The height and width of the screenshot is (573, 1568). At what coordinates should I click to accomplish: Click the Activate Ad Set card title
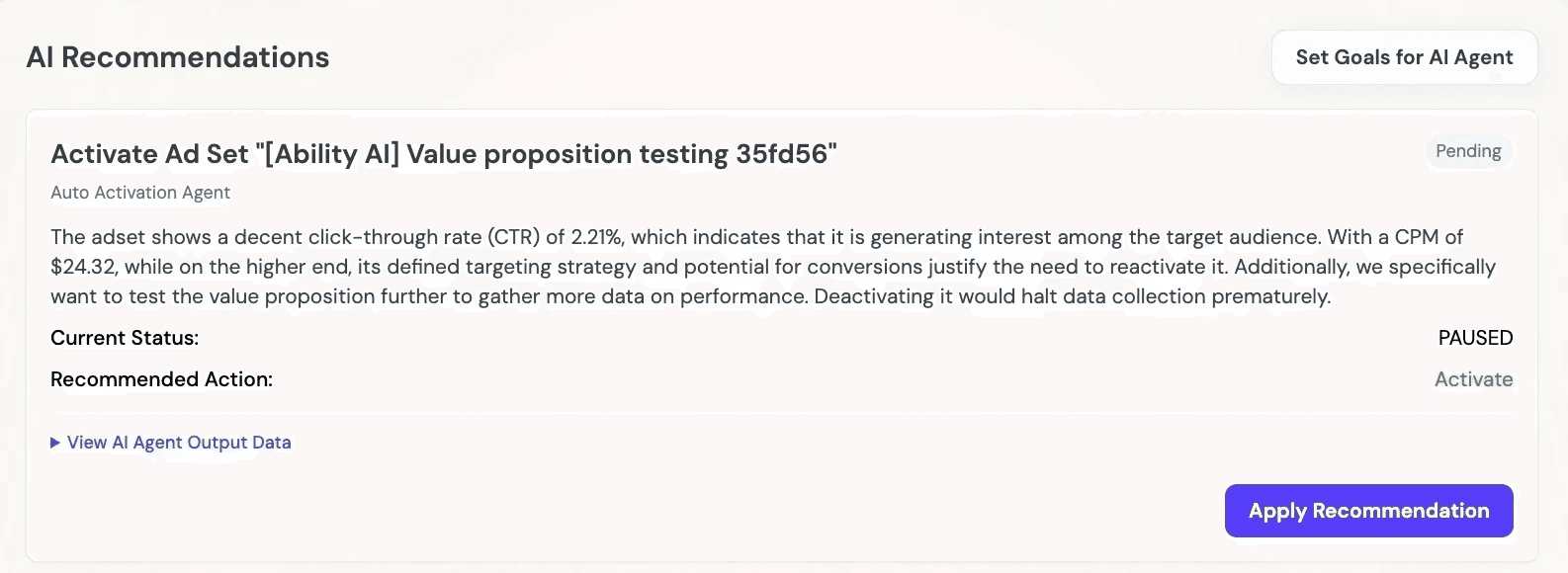444,154
